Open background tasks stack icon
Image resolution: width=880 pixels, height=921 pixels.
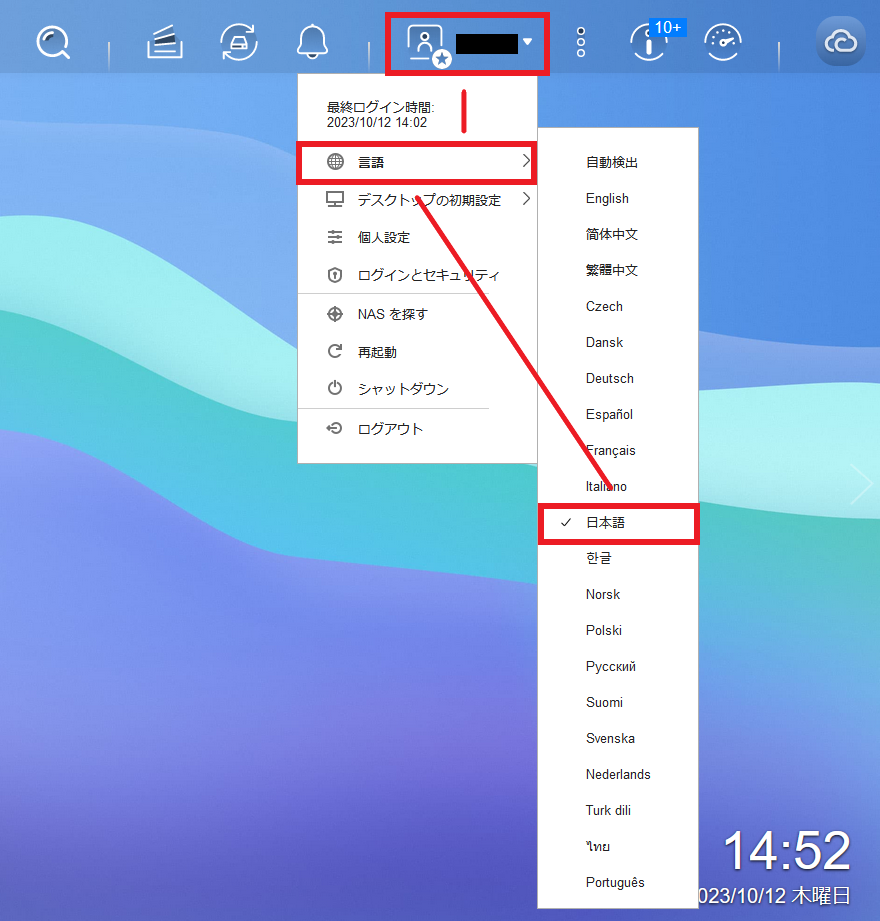(x=164, y=42)
